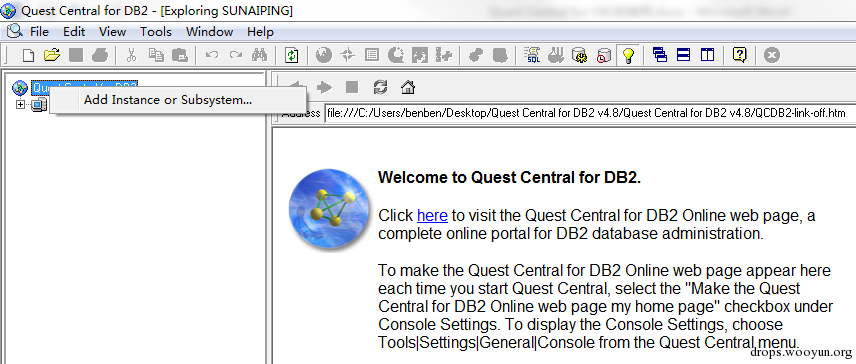Open a file with the folder icon
856x364 pixels.
(x=51, y=55)
